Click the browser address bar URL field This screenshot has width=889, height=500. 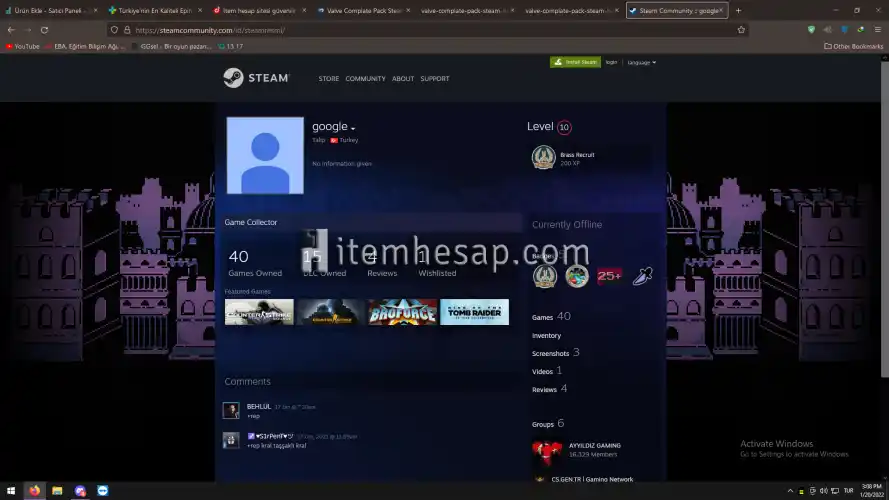click(400, 30)
